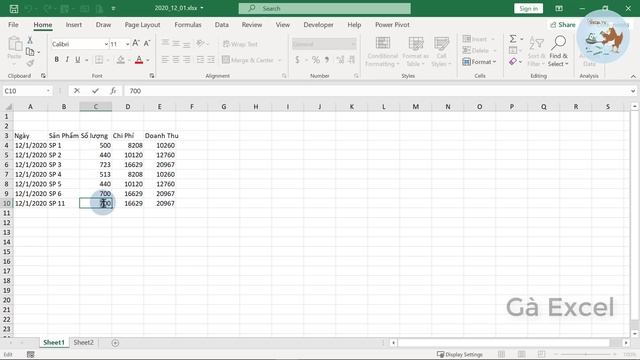Image resolution: width=640 pixels, height=360 pixels.
Task: Click the Insert Function fx icon
Action: [113, 91]
